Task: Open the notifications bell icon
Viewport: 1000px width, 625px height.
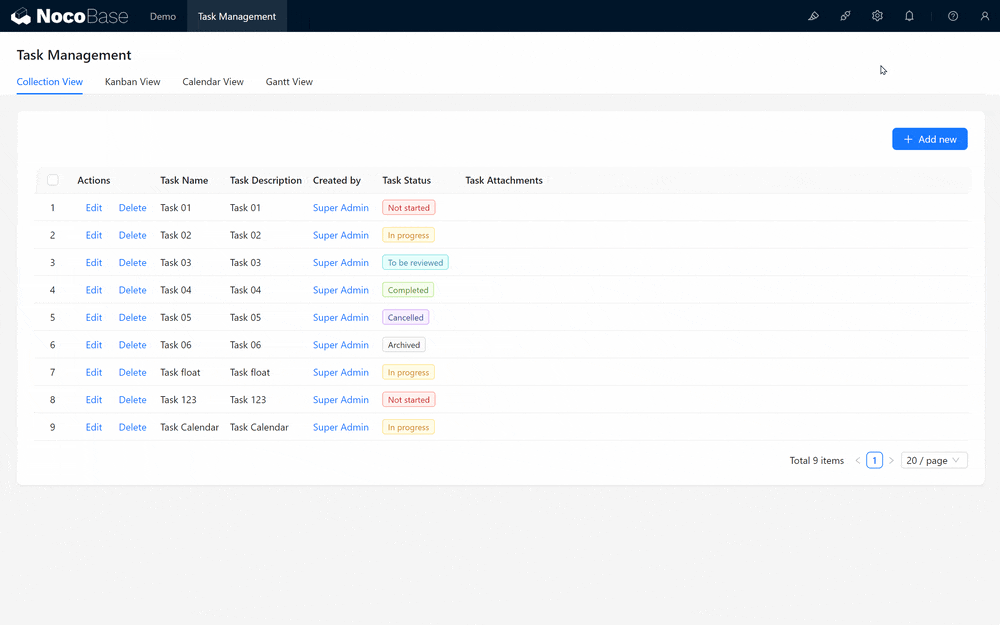Action: 909,16
